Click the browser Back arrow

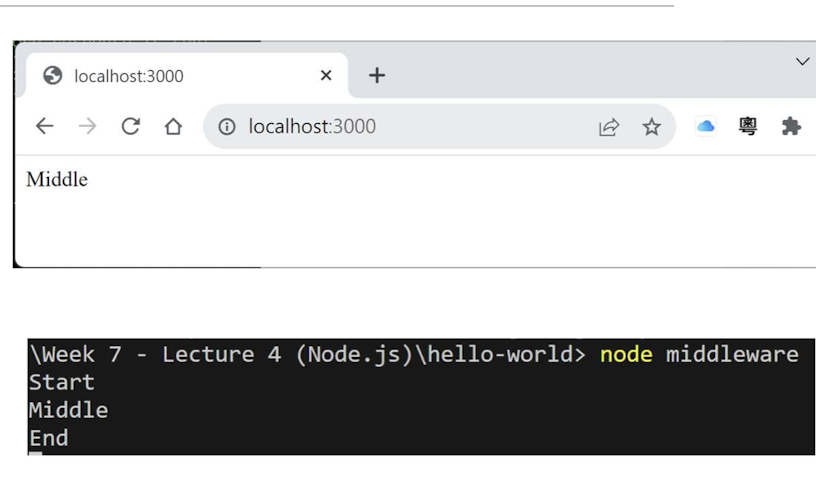point(45,127)
